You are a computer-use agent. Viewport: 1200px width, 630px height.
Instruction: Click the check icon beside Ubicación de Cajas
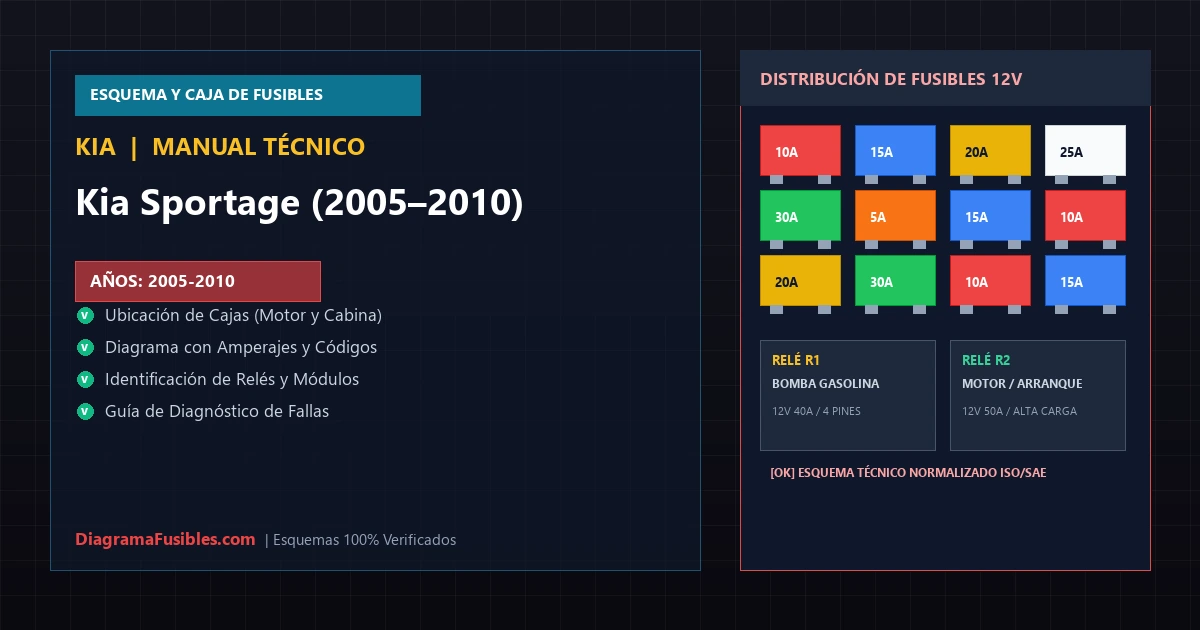click(x=85, y=316)
